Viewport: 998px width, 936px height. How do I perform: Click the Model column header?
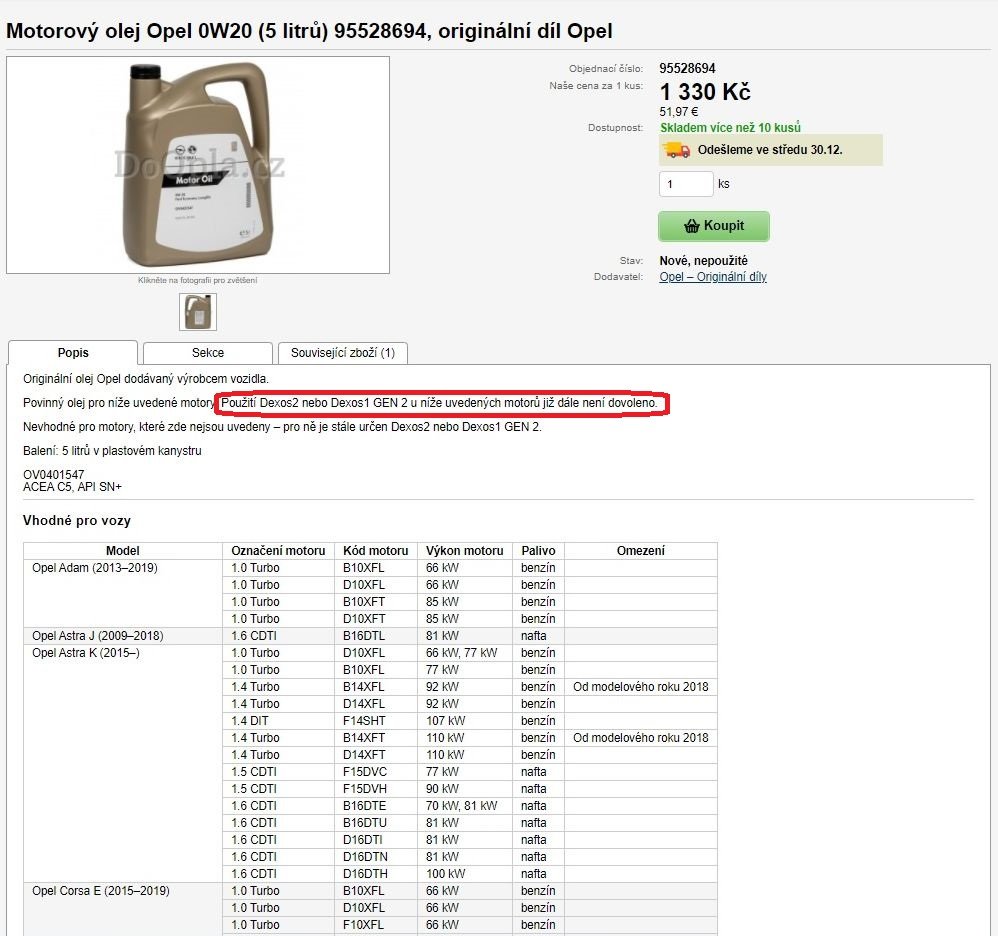tap(123, 551)
